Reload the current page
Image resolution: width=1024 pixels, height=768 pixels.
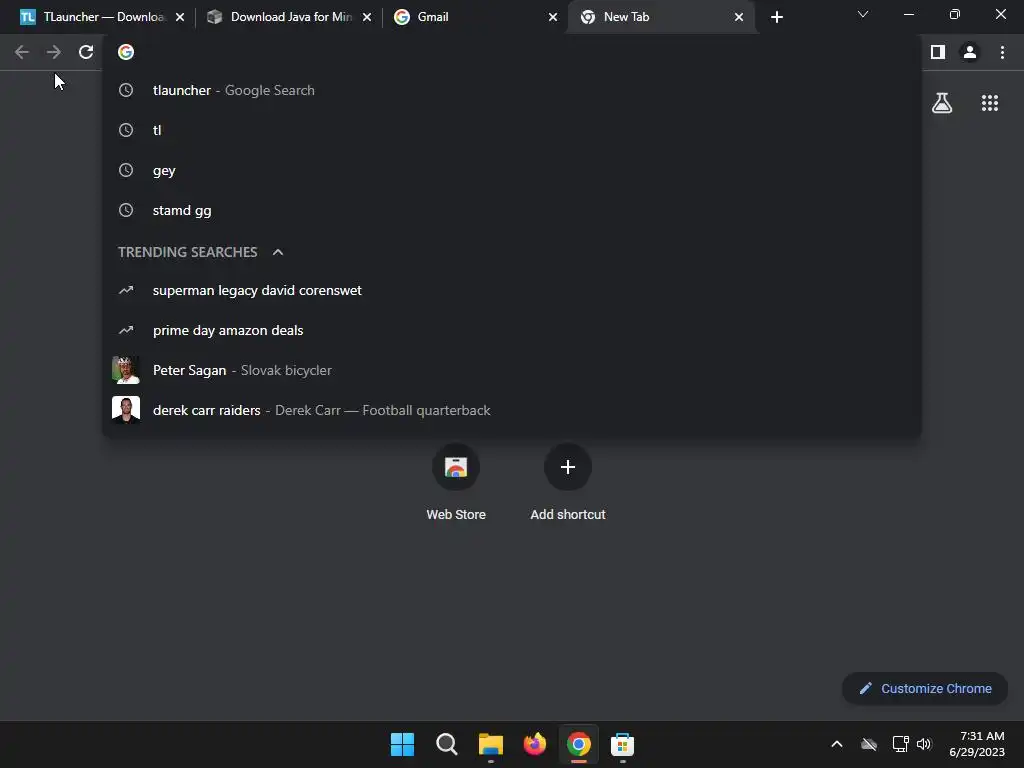pyautogui.click(x=86, y=52)
